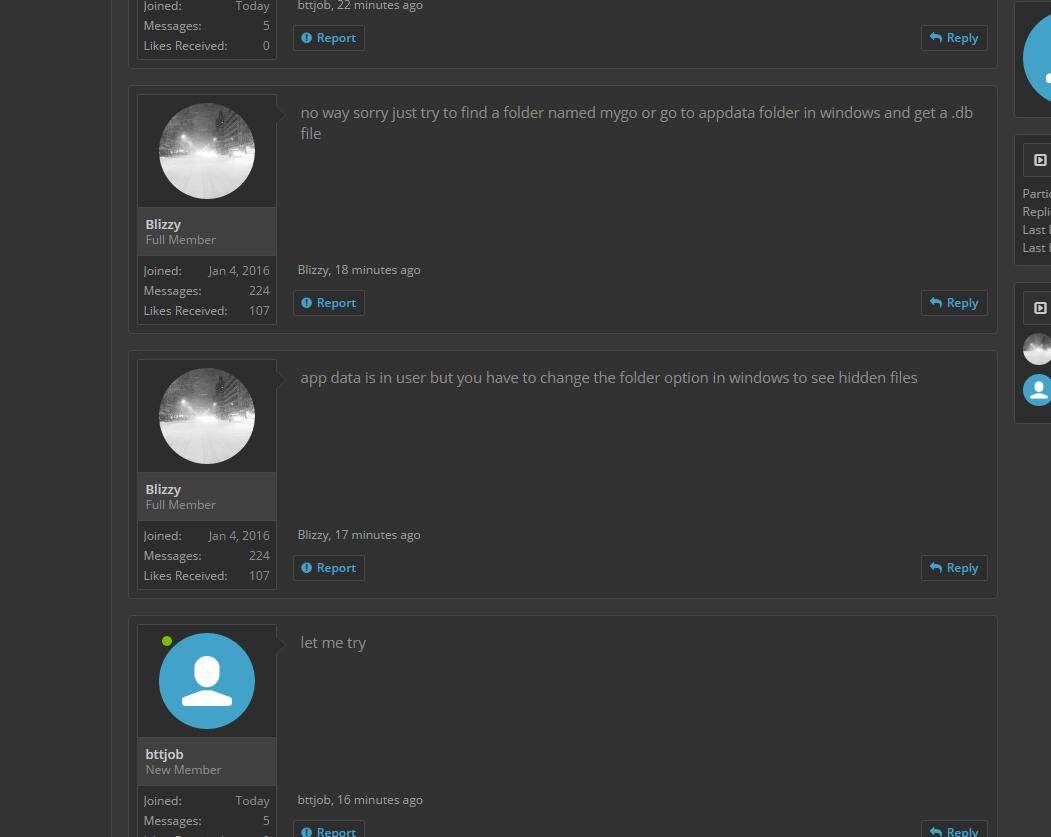Click the message starting 'no way sorry just try'
Screen dimensions: 1051x837
pos(637,123)
